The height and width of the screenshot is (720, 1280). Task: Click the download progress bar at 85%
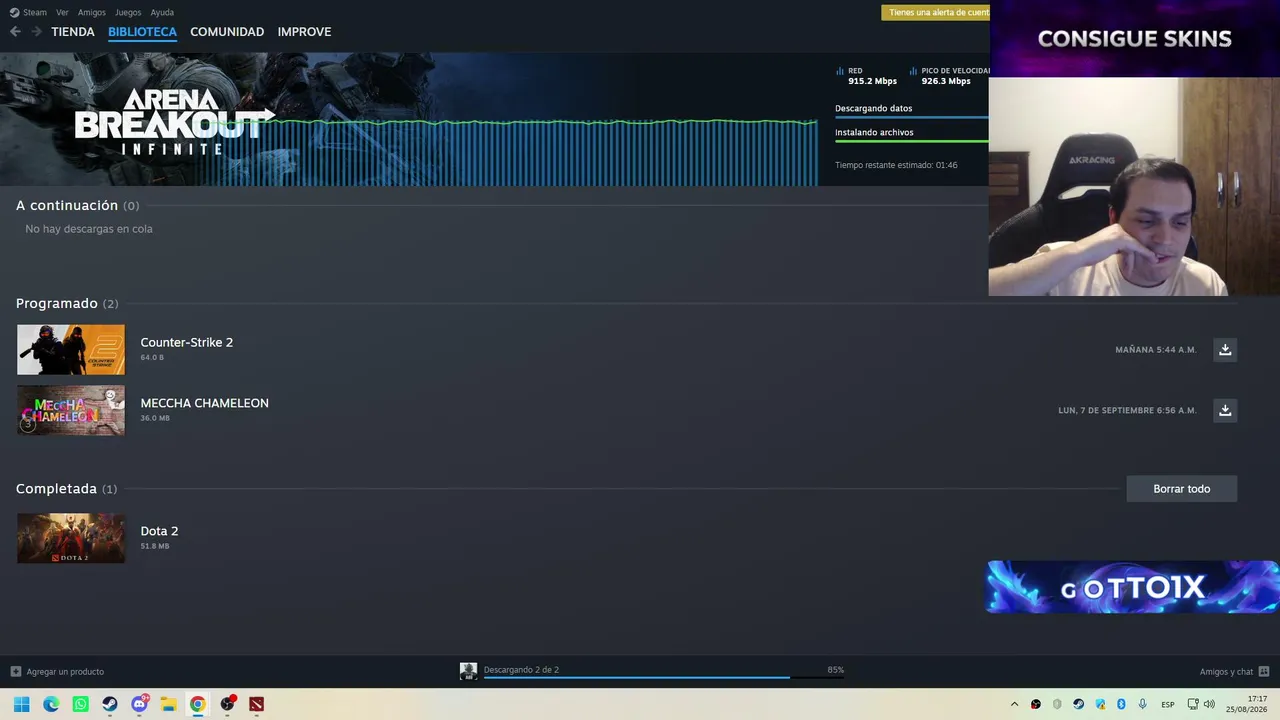pos(664,677)
